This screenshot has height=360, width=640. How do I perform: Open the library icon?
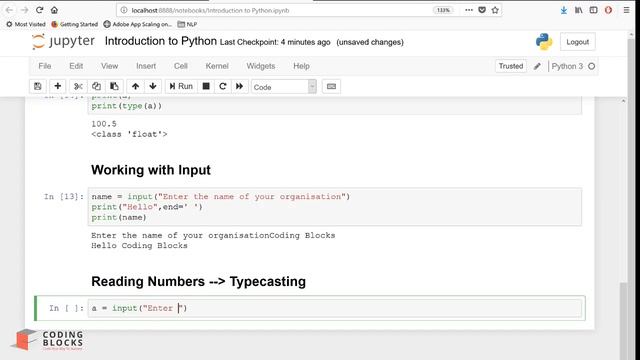click(x=579, y=10)
